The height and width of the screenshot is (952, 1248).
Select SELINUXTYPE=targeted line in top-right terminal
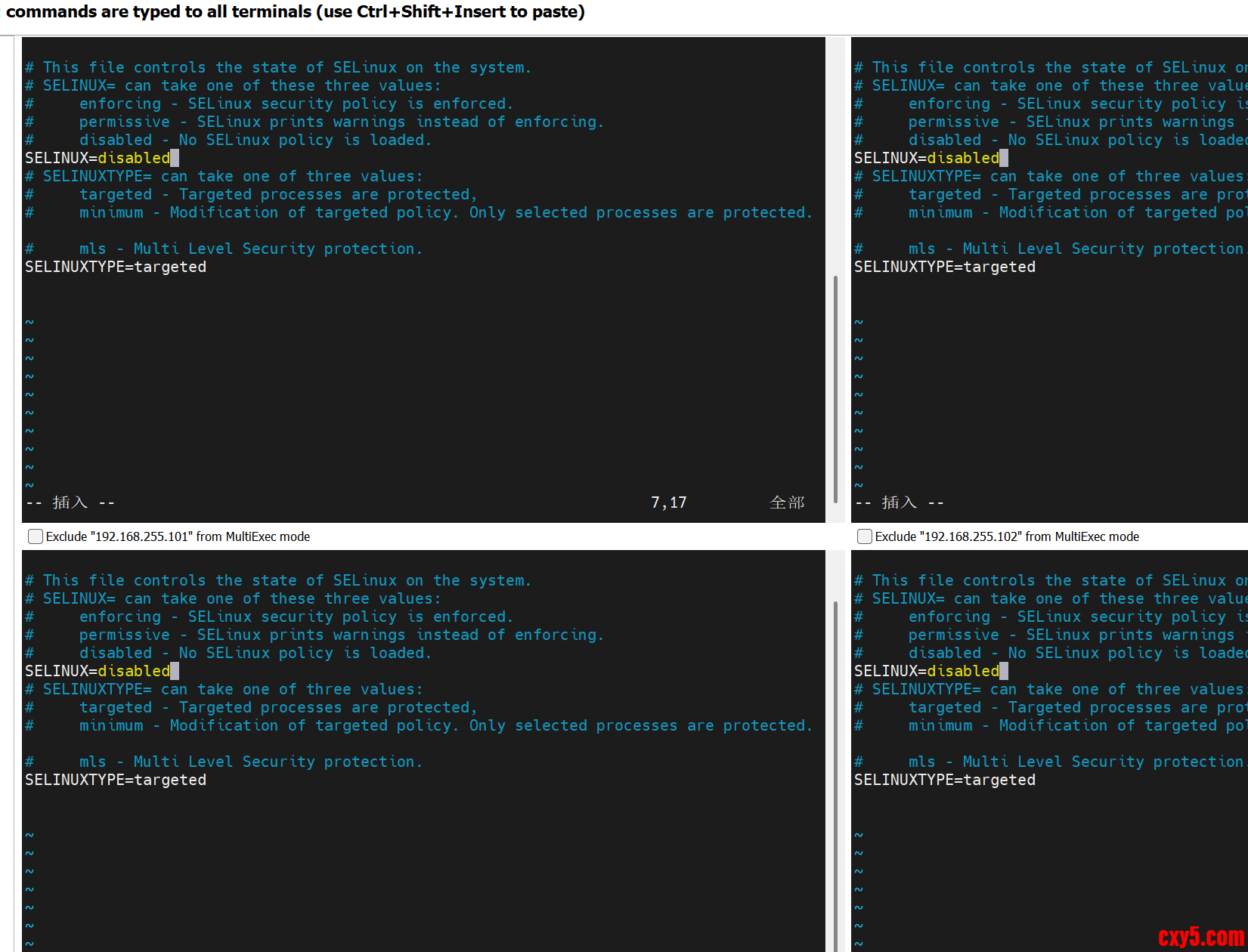coord(945,267)
